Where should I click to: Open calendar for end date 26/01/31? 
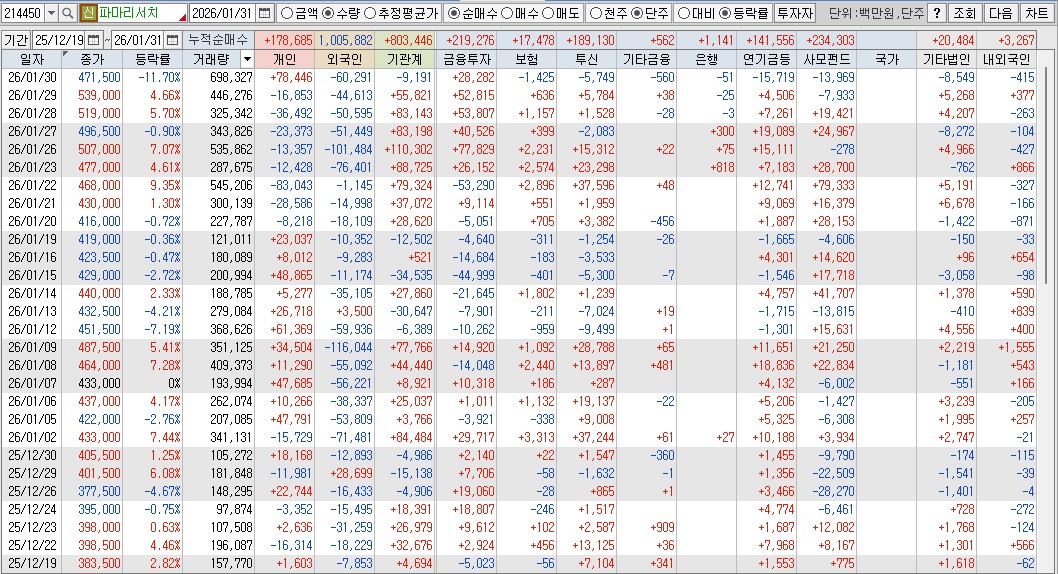click(173, 40)
